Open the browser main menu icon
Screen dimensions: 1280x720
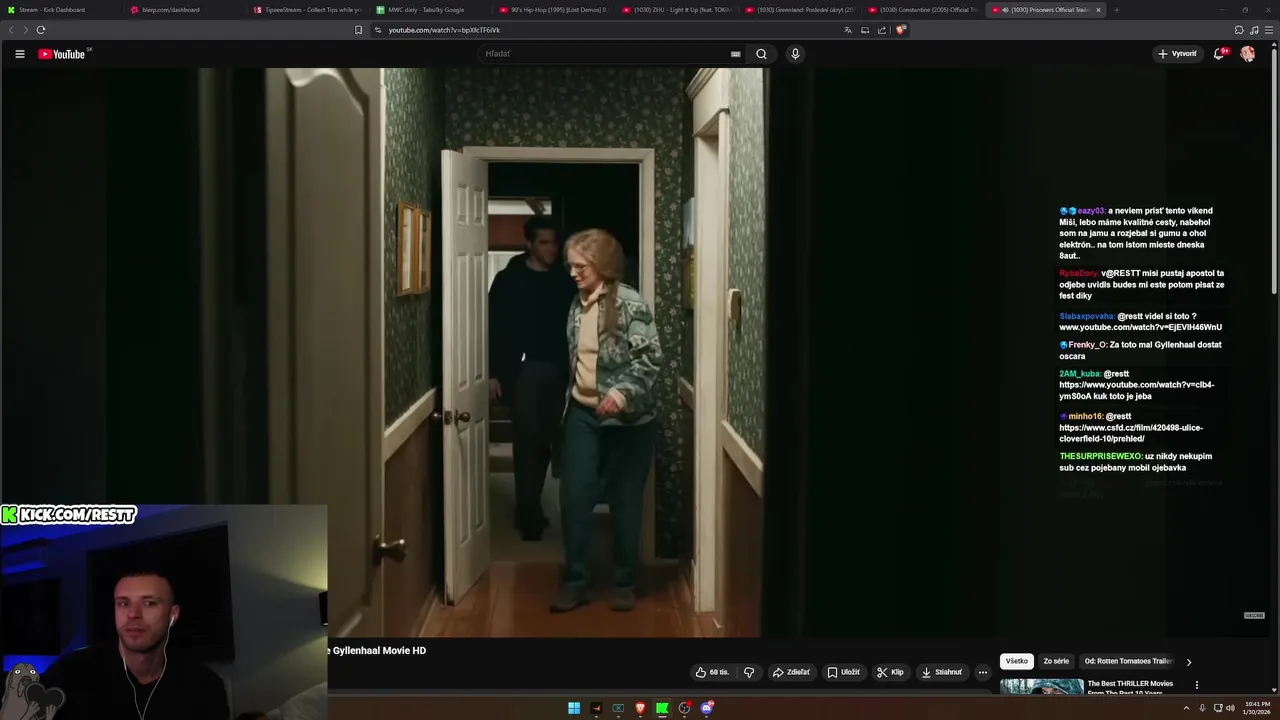tap(1268, 30)
